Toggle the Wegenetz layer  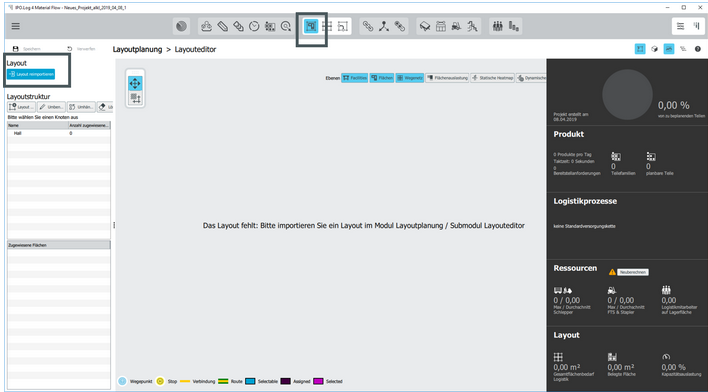coord(410,78)
